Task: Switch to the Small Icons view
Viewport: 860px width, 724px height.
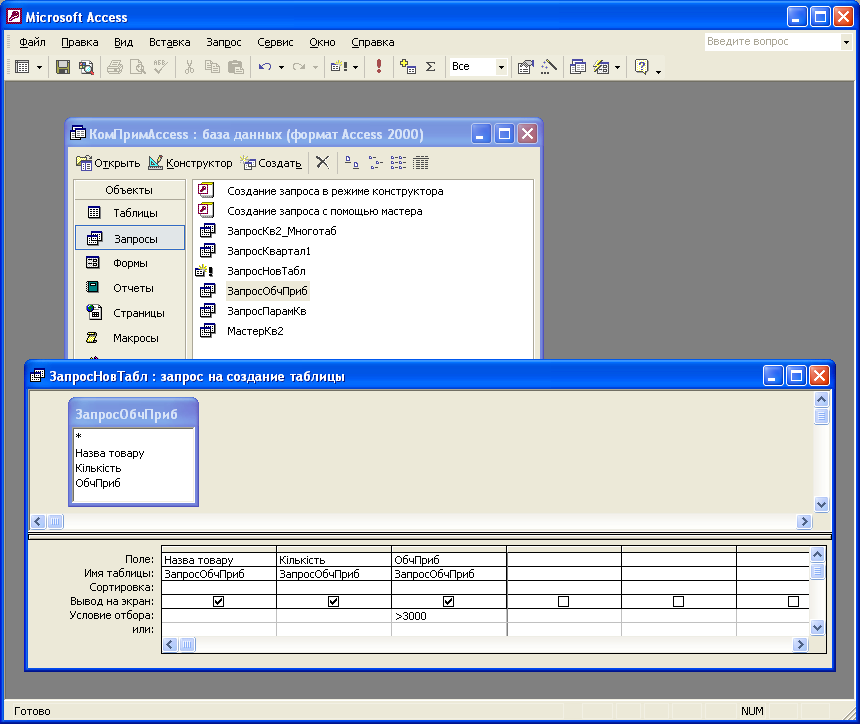Action: [x=375, y=162]
